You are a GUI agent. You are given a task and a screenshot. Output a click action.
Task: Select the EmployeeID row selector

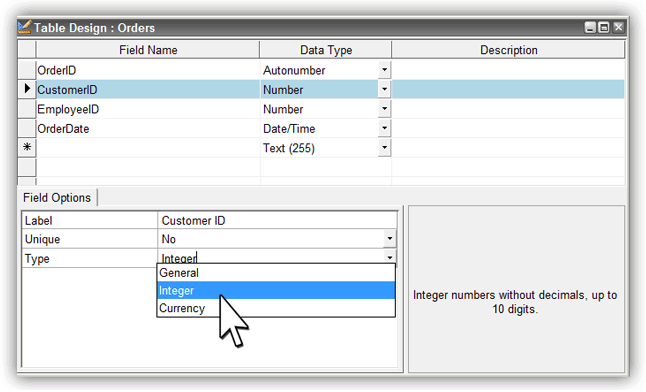27,109
